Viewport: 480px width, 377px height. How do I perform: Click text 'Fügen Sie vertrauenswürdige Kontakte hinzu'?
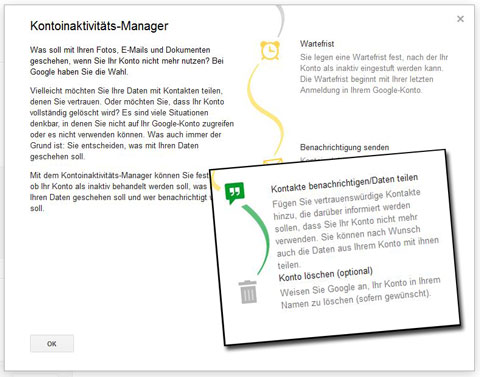coord(355,229)
